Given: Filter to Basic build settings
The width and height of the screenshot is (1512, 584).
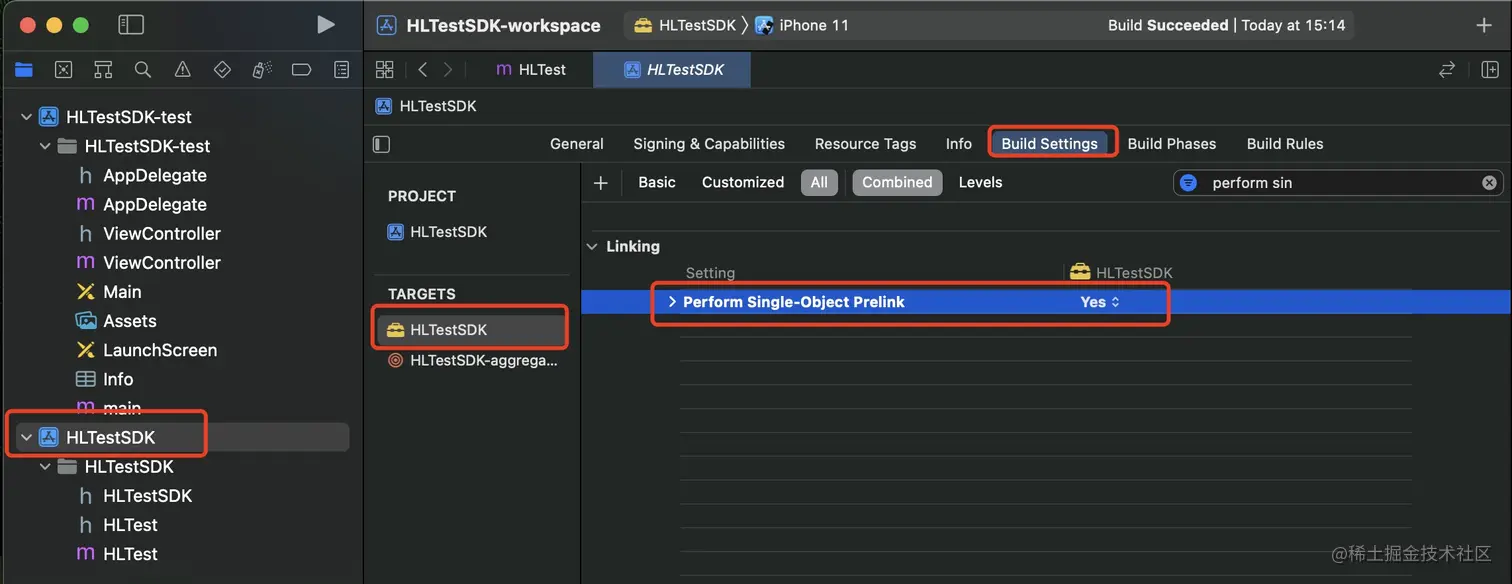Looking at the screenshot, I should [x=657, y=183].
